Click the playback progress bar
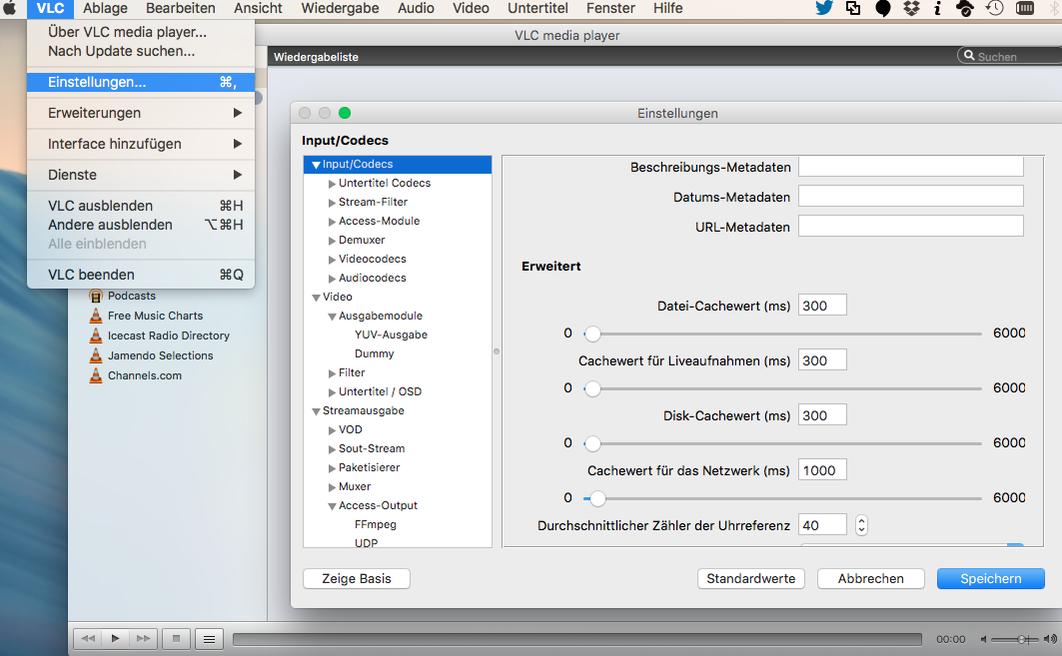The width and height of the screenshot is (1062, 656). pyautogui.click(x=577, y=639)
